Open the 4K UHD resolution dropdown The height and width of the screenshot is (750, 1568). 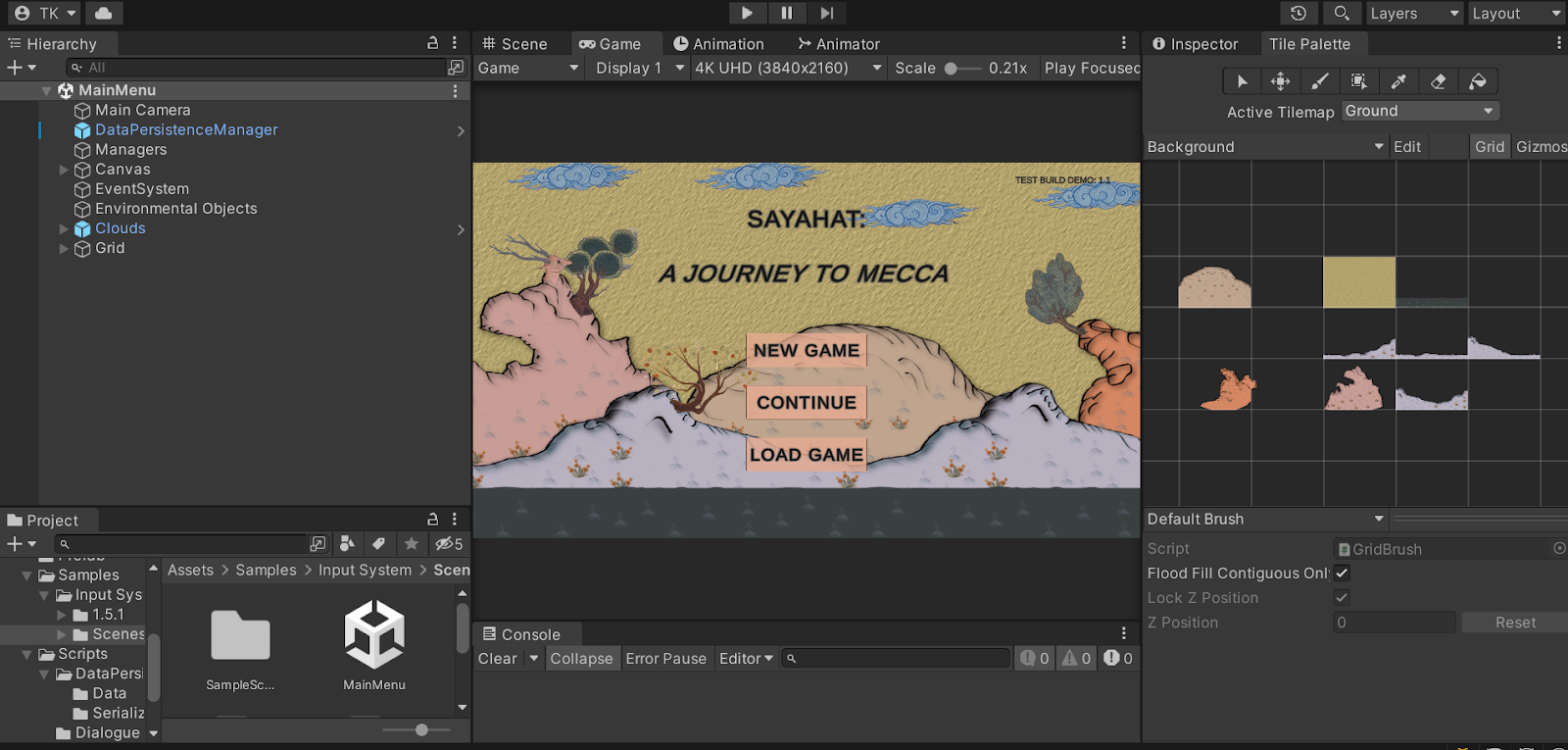(x=788, y=68)
